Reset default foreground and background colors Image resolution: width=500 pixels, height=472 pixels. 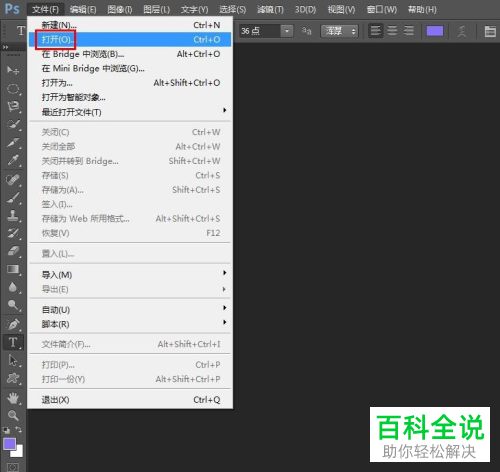coord(6,430)
